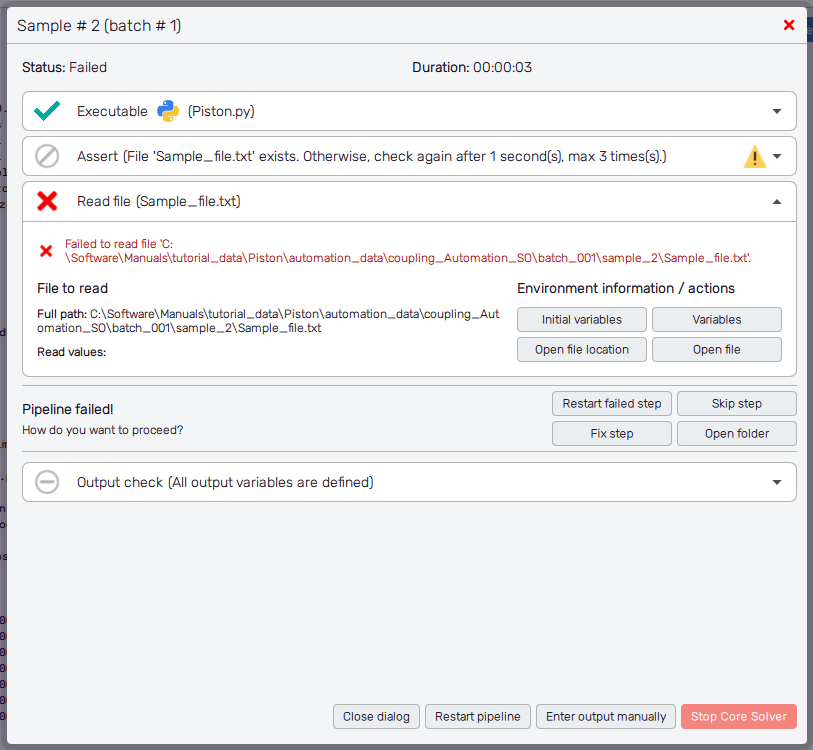813x750 pixels.
Task: Click the small red error icon by failure message
Action: [x=46, y=251]
